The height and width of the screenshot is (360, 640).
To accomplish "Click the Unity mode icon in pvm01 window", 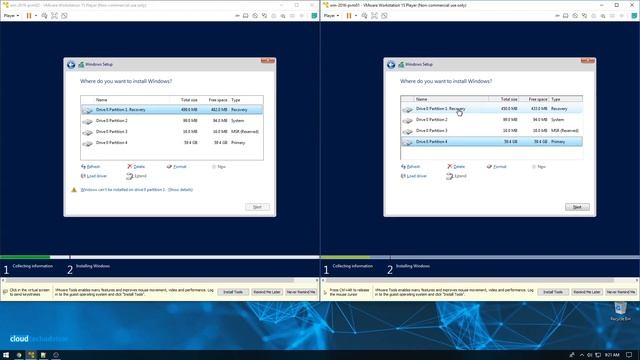I will click(384, 16).
